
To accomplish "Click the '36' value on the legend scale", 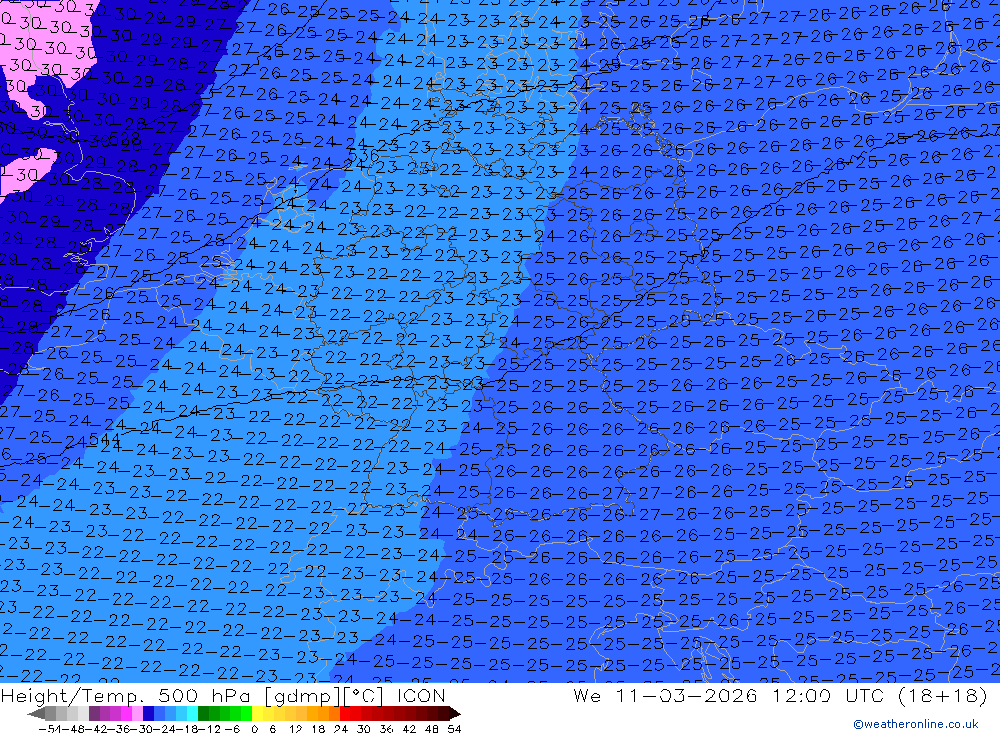I will coord(386,729).
